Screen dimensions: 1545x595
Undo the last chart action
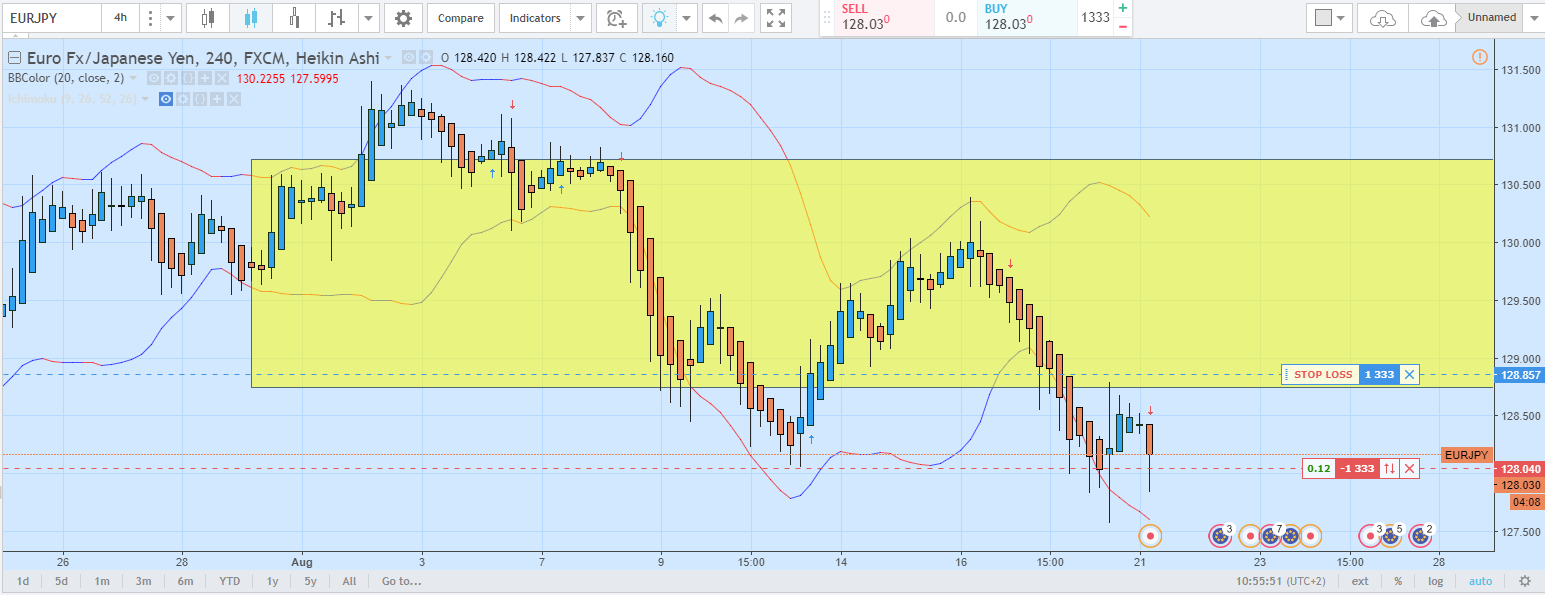tap(715, 18)
